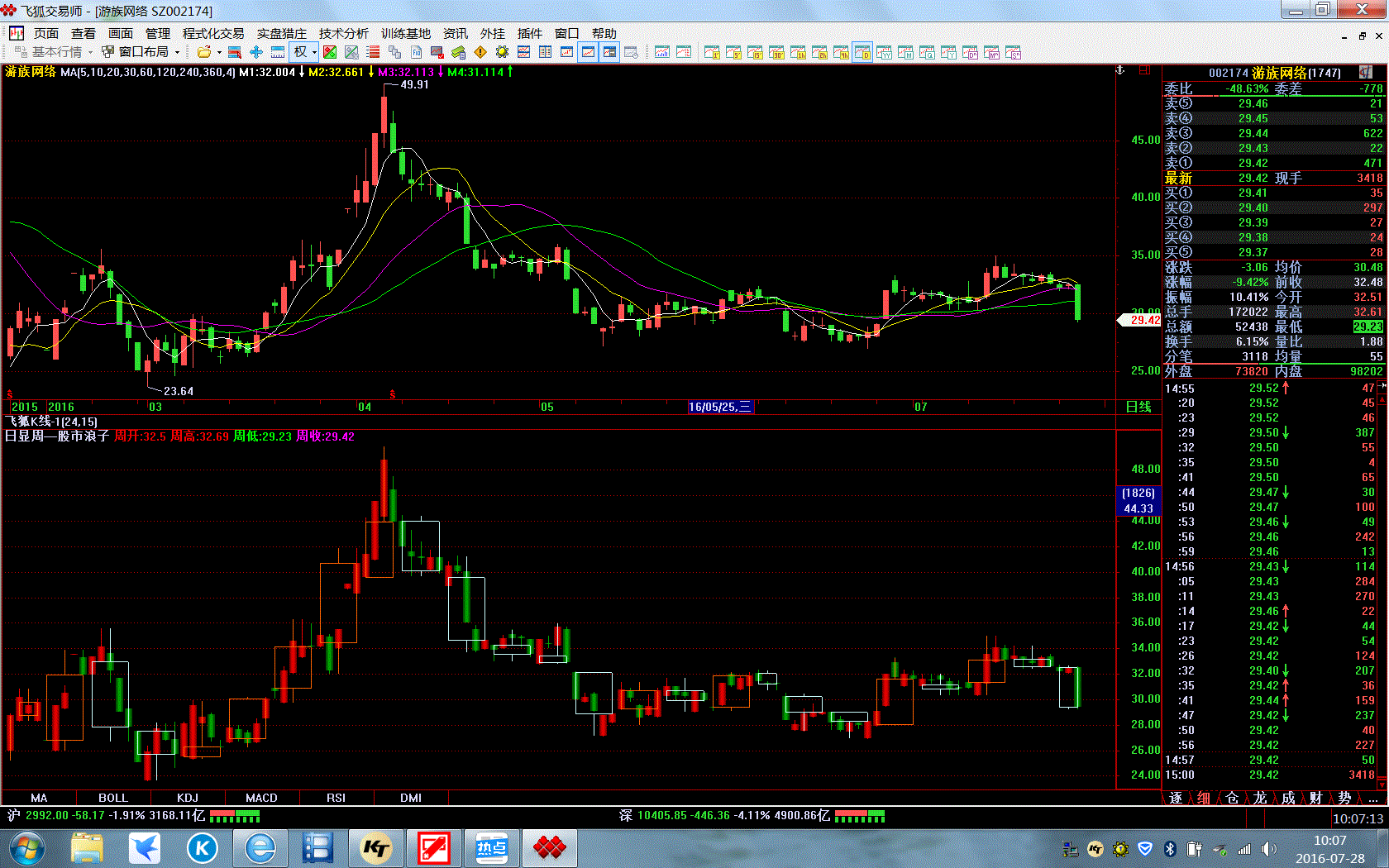Select the 财 tab in quote panel
This screenshot has width=1389, height=868.
click(x=1315, y=798)
